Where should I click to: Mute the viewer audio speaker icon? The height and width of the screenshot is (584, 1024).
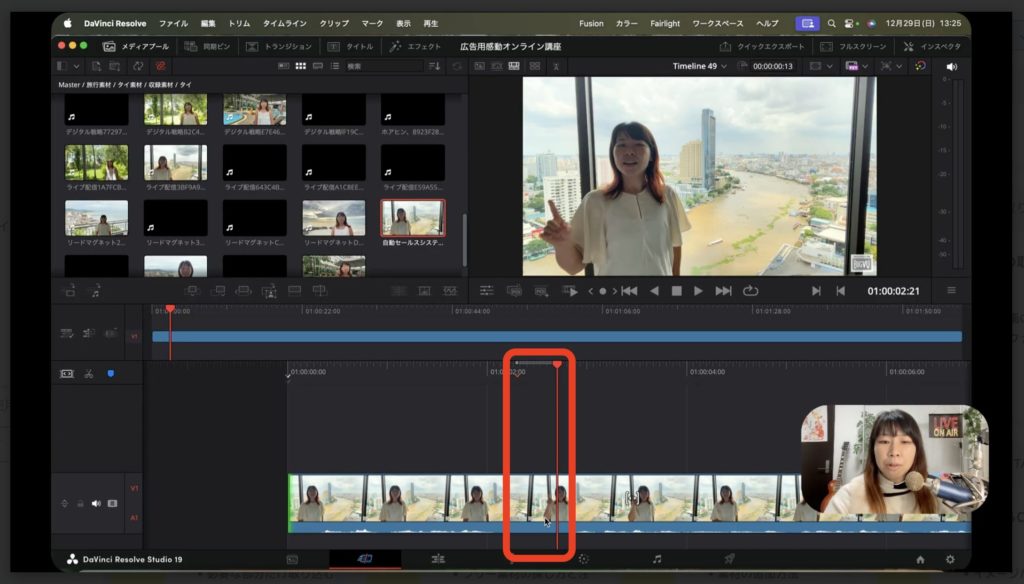(950, 66)
